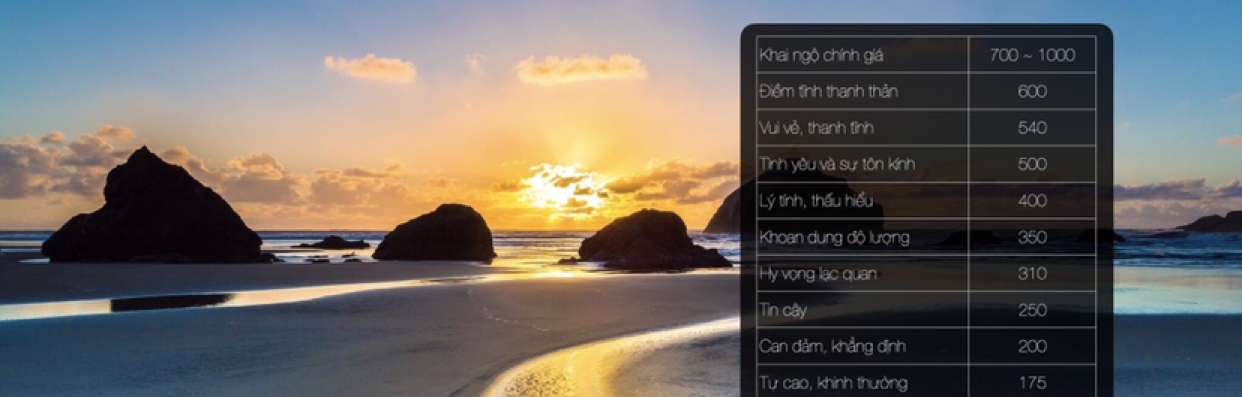Click the value '500'
Screen dimensions: 1242x397
point(1032,164)
